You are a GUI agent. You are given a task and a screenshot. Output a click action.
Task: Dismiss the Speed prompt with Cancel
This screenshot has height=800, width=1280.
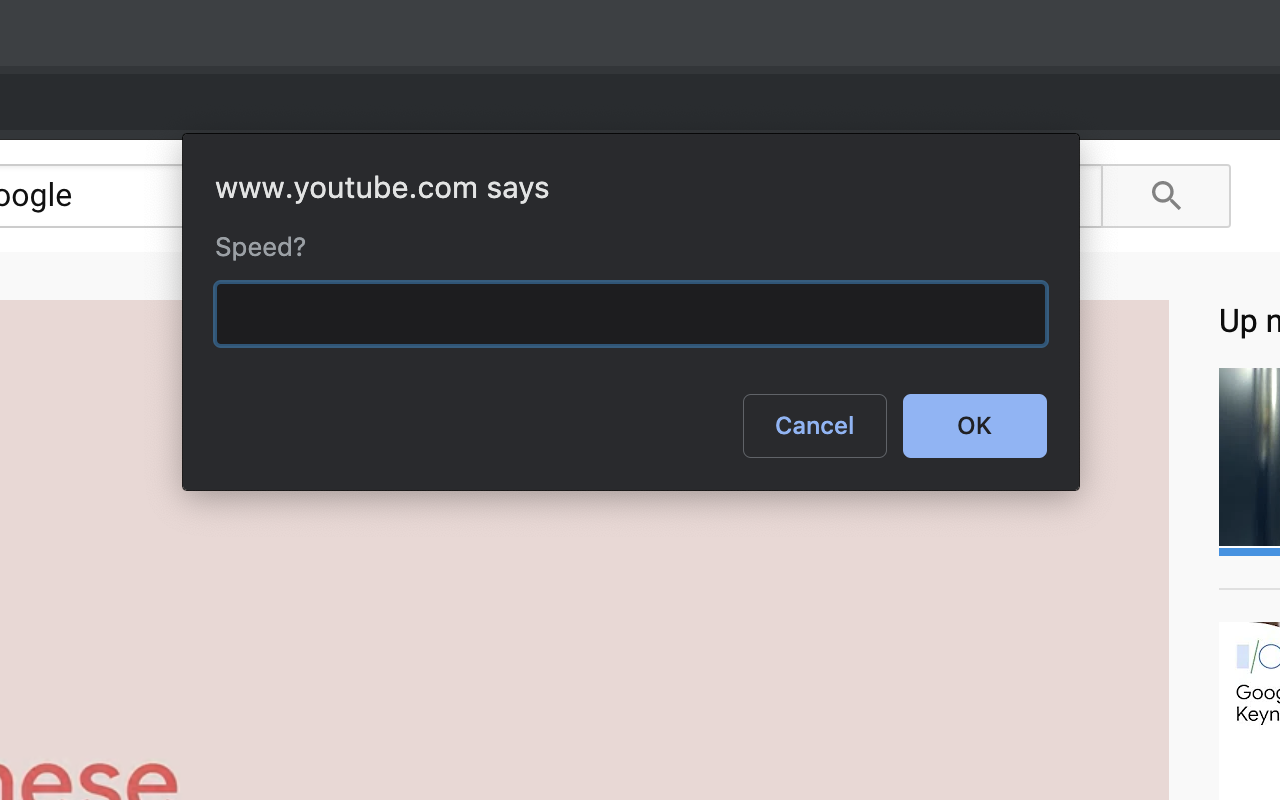tap(814, 425)
